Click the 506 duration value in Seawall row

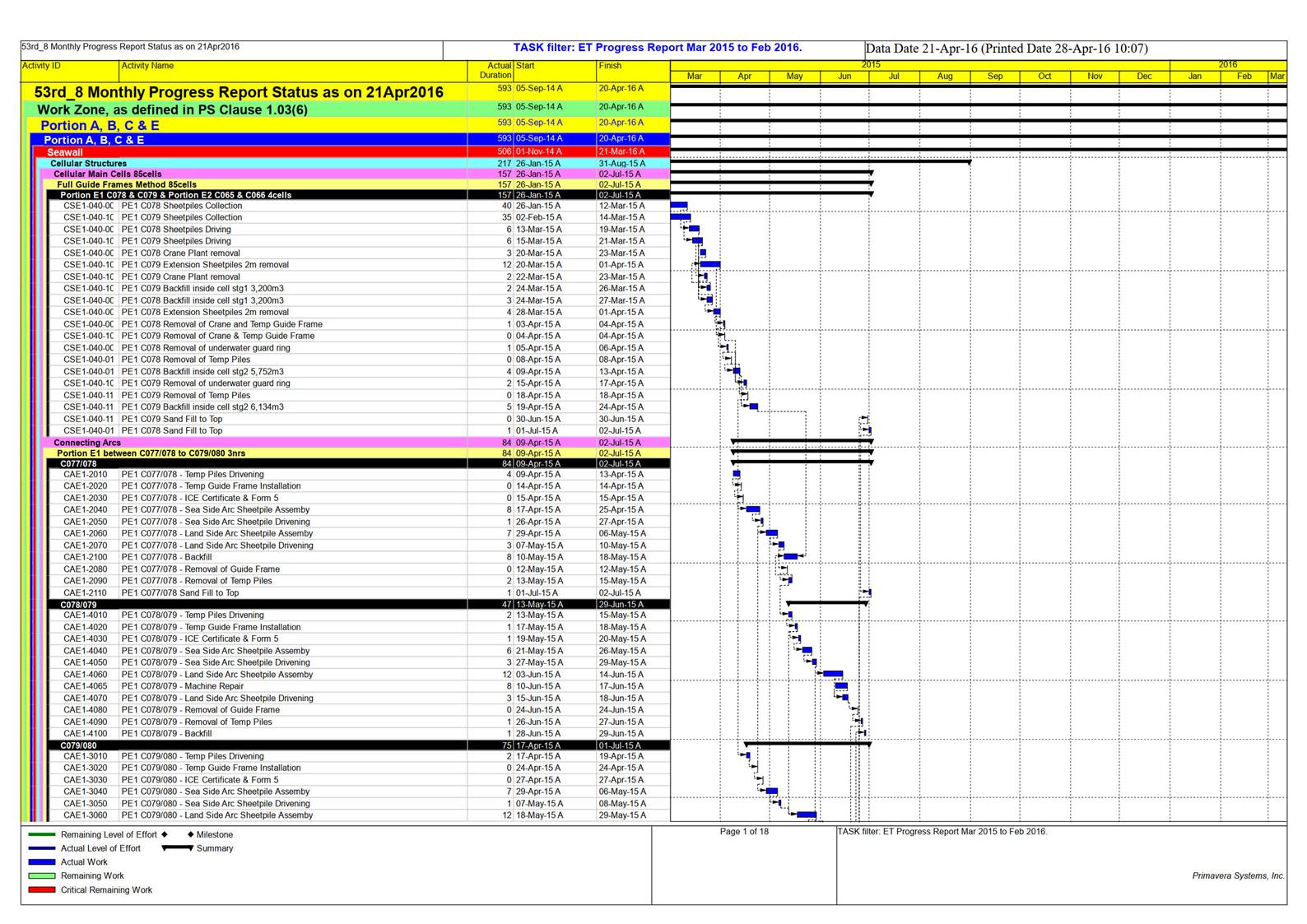(504, 152)
